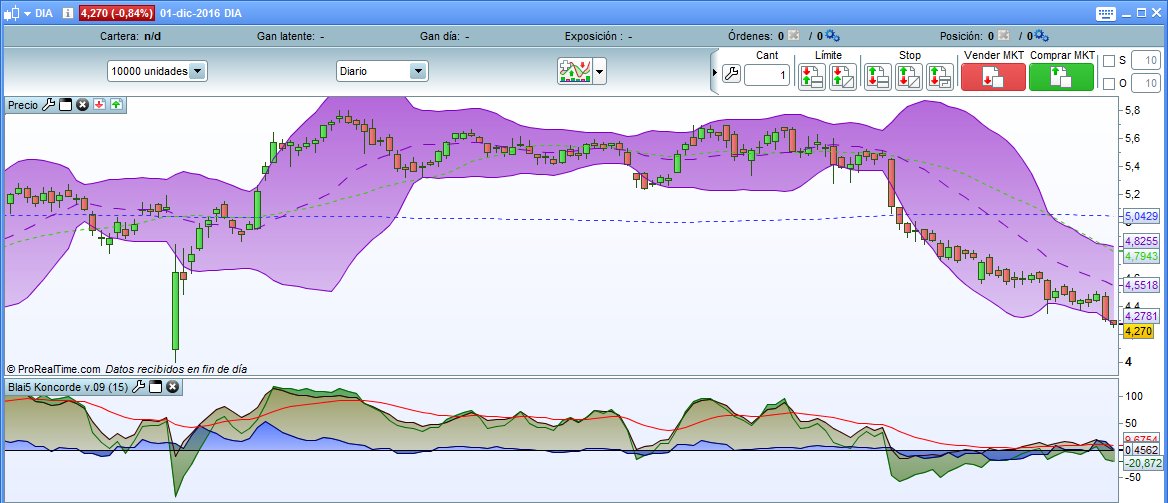The height and width of the screenshot is (503, 1168).
Task: Click the red Vender MKT button
Action: 993,77
